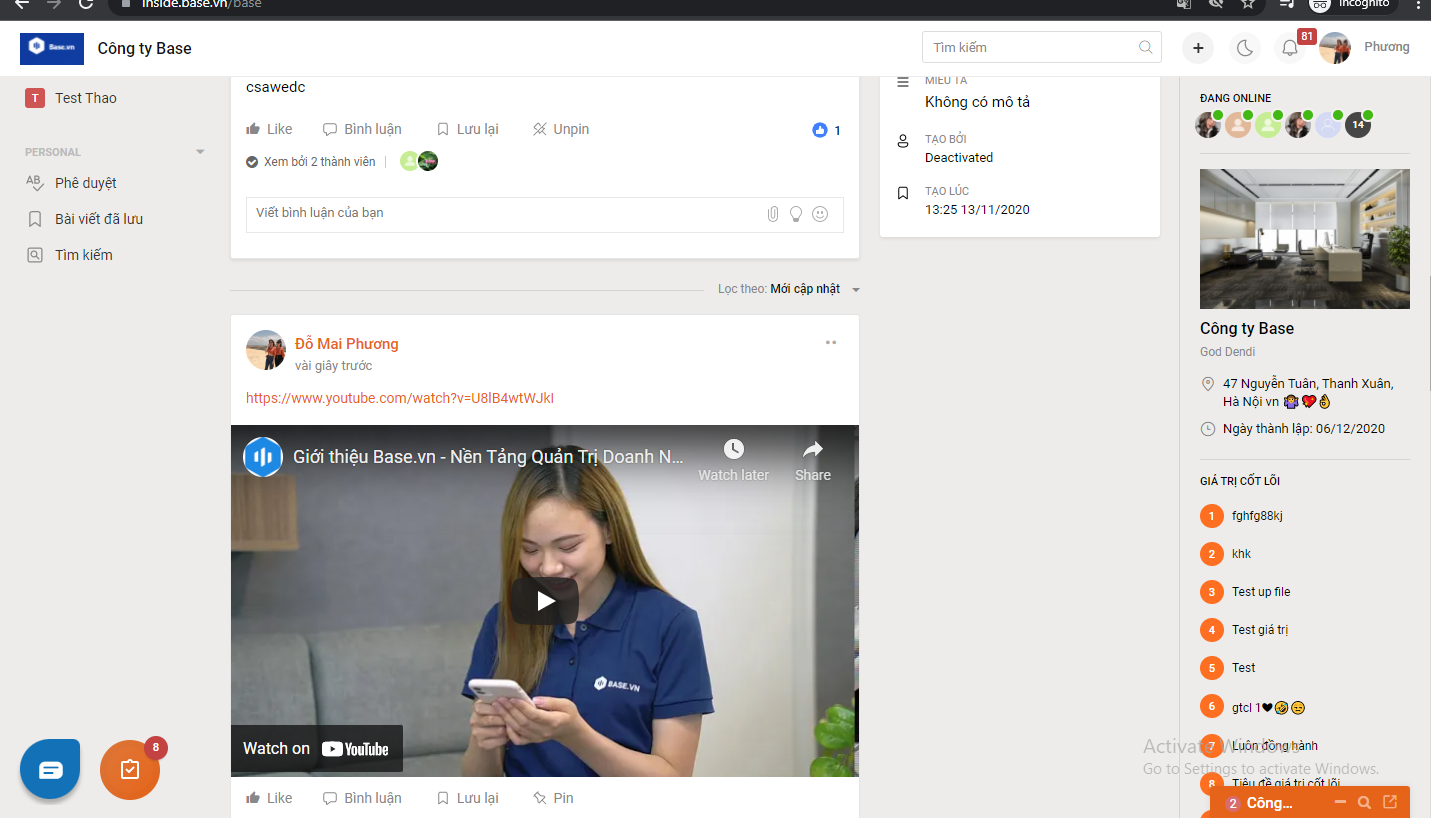Open Đỗ Mai Phương author profile
Image resolution: width=1431 pixels, height=818 pixels.
point(347,344)
